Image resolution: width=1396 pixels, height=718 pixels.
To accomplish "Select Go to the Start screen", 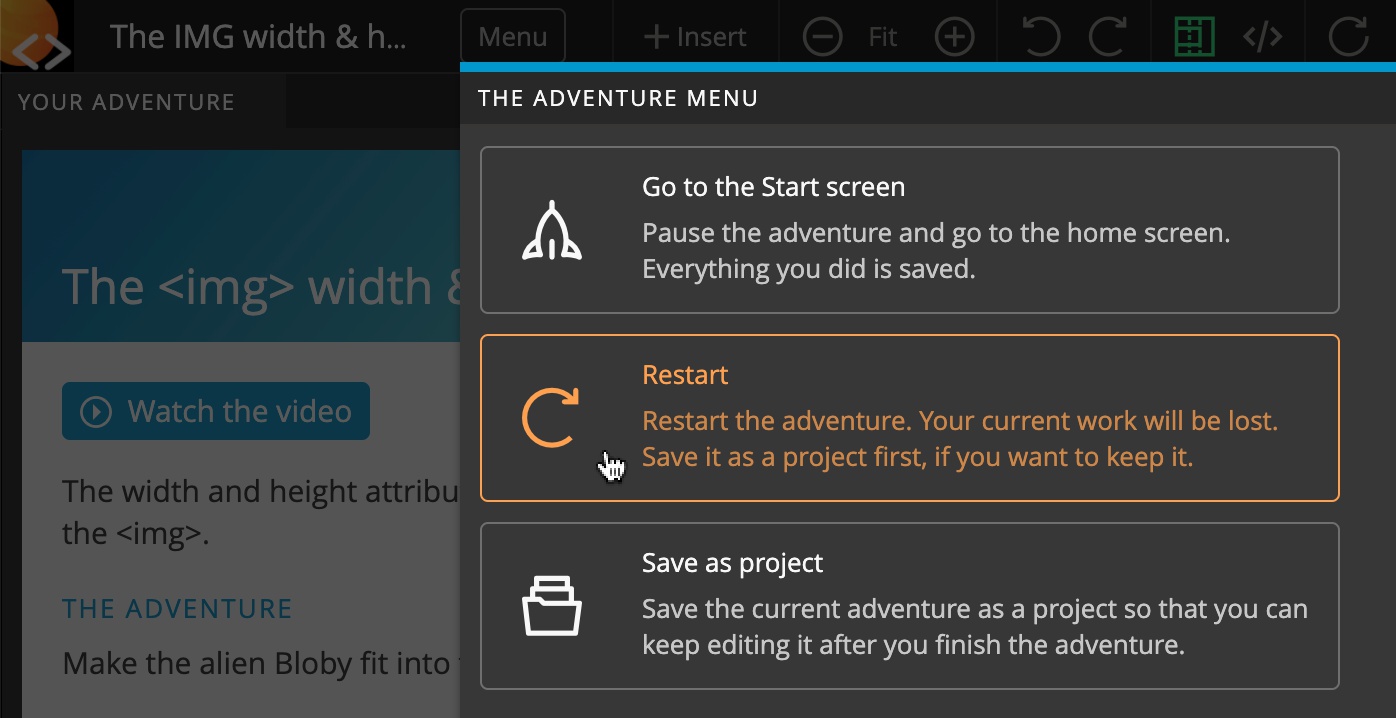I will coord(909,230).
